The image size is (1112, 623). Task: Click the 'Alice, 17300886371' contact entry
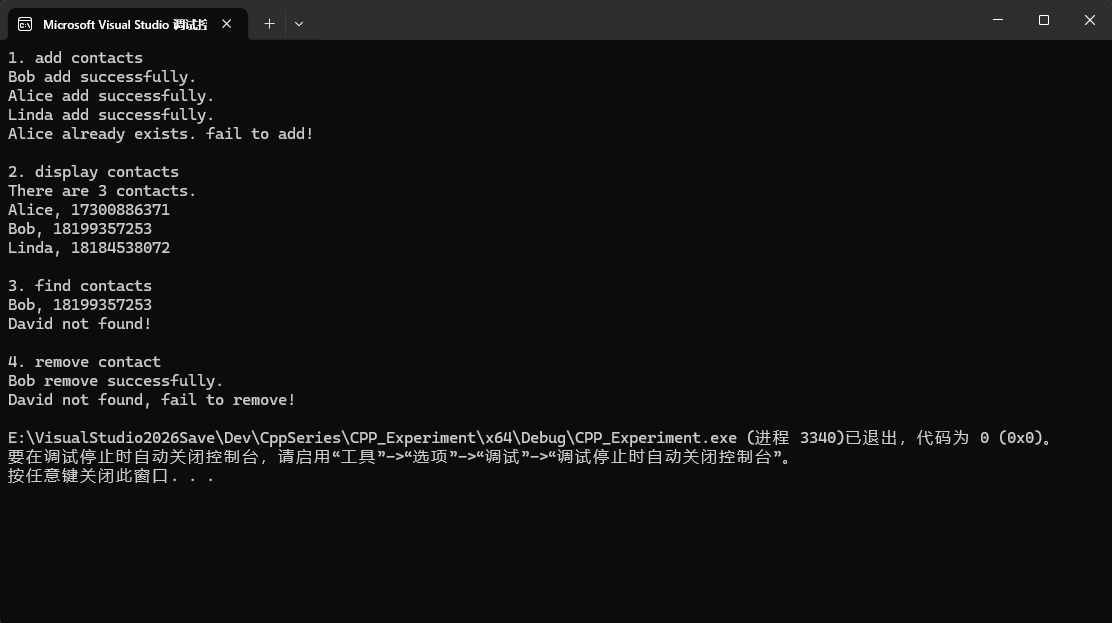(x=89, y=209)
